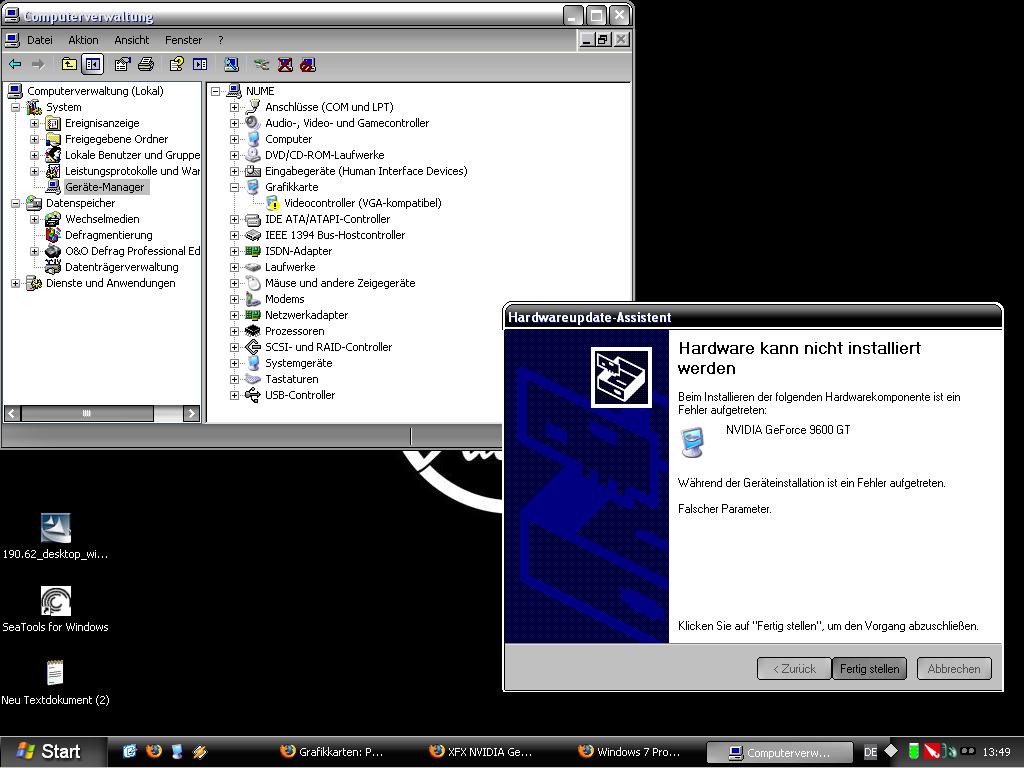Collapse the Datenspeicher node
The image size is (1024, 768).
(x=15, y=203)
